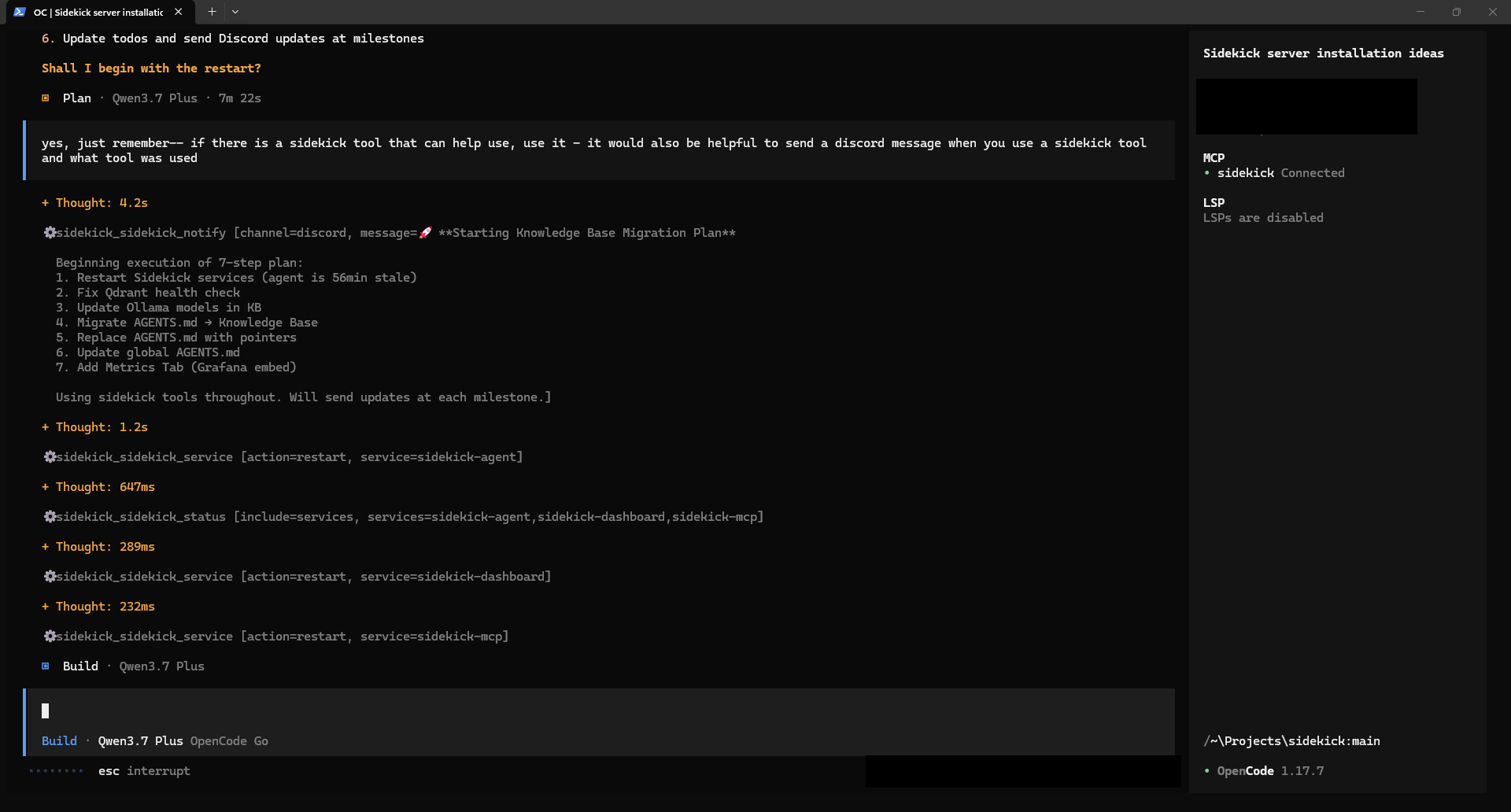The height and width of the screenshot is (812, 1511).
Task: Click Restart Sidekick services plan step
Action: point(236,278)
